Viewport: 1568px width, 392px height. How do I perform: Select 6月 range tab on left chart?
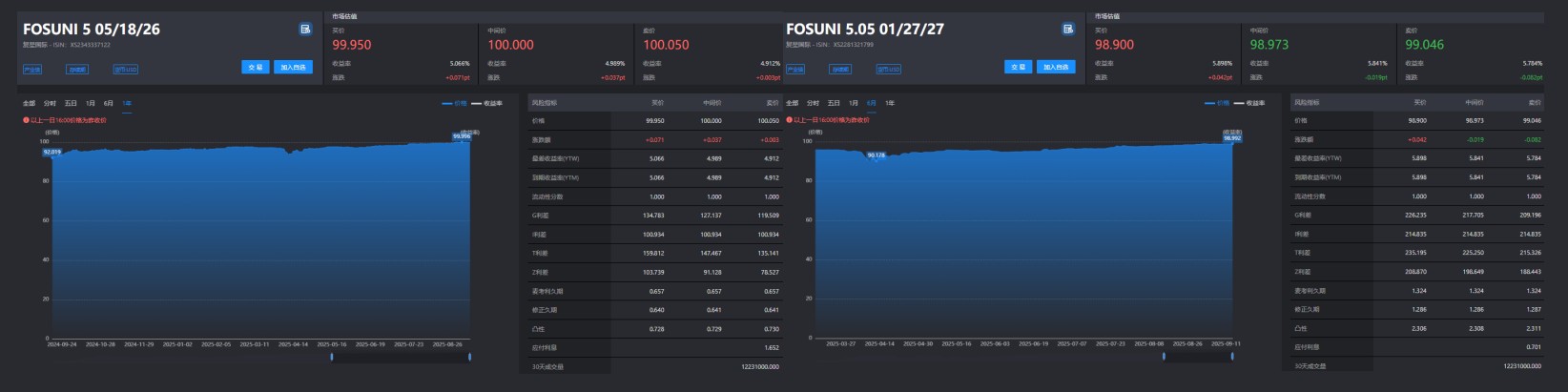pyautogui.click(x=109, y=103)
